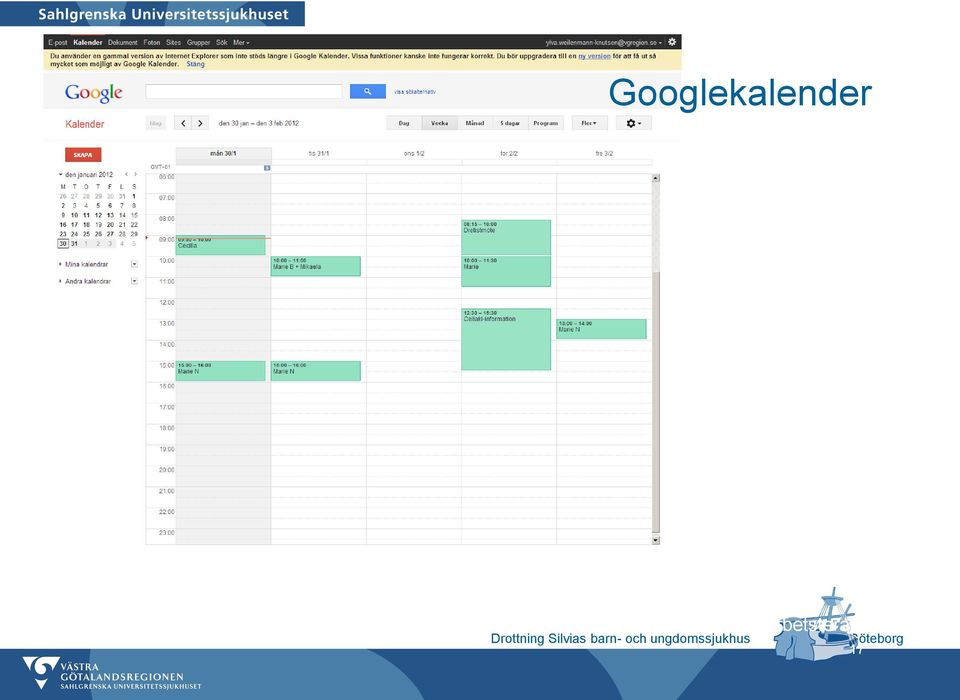Click the search magnifier button

(x=367, y=91)
